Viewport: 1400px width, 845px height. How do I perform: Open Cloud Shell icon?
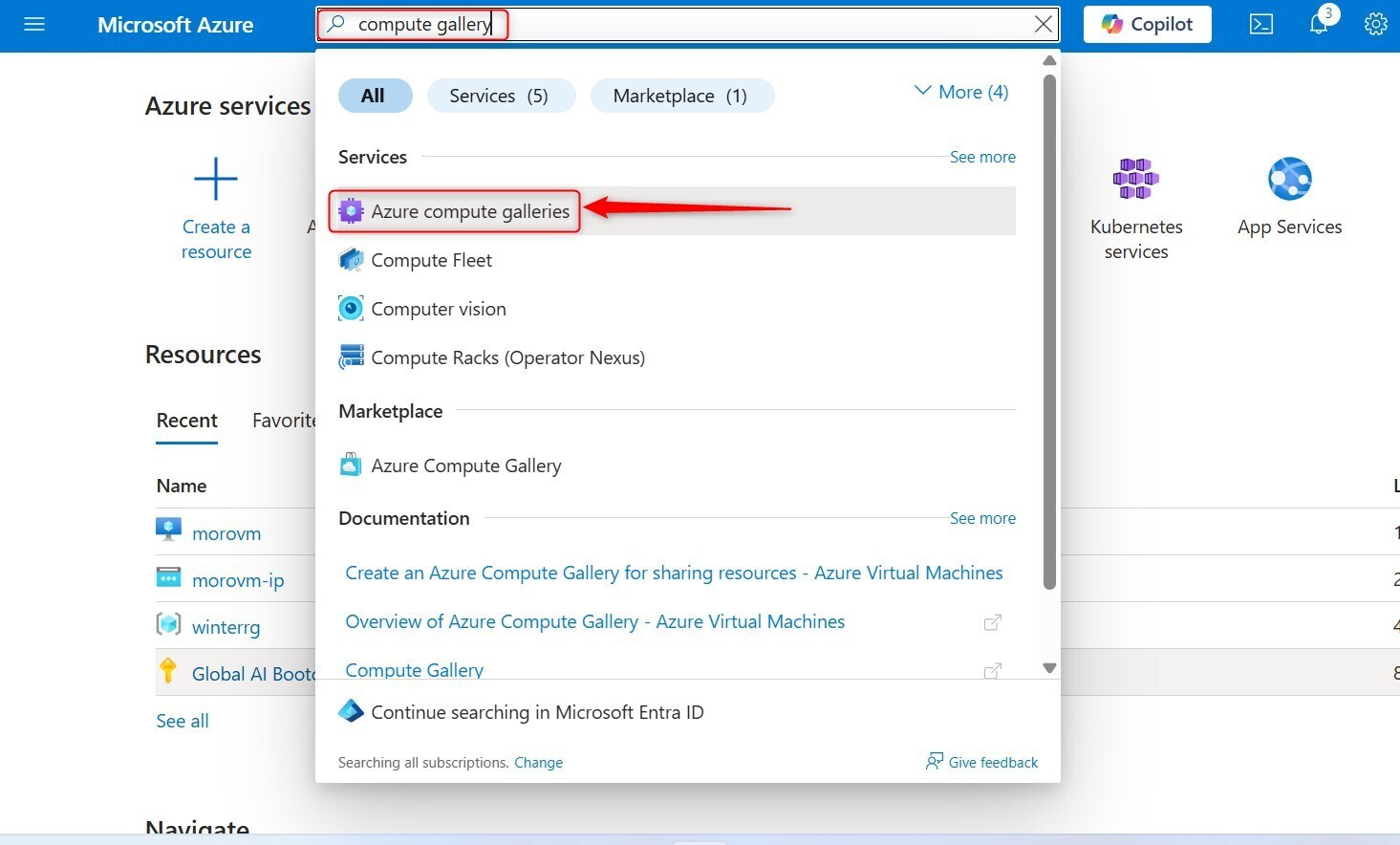(1261, 24)
